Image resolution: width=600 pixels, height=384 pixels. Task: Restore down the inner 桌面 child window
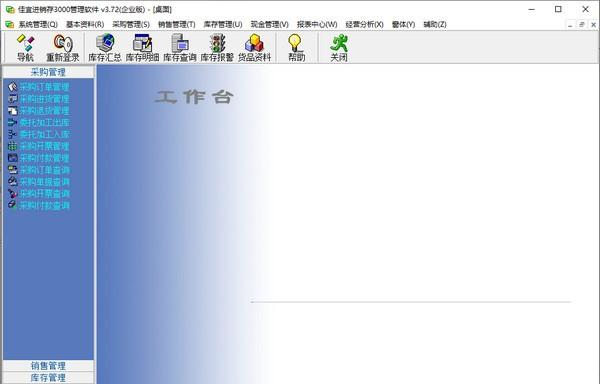tap(582, 25)
